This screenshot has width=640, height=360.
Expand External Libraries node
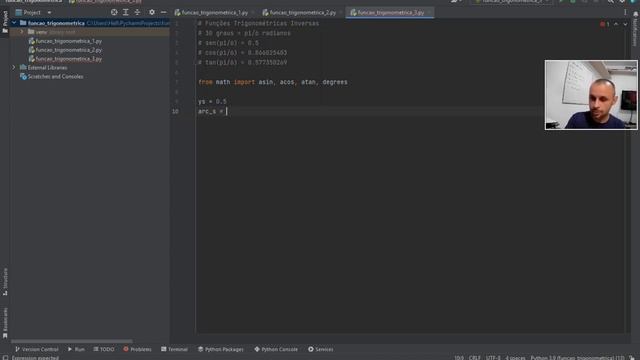coord(14,67)
